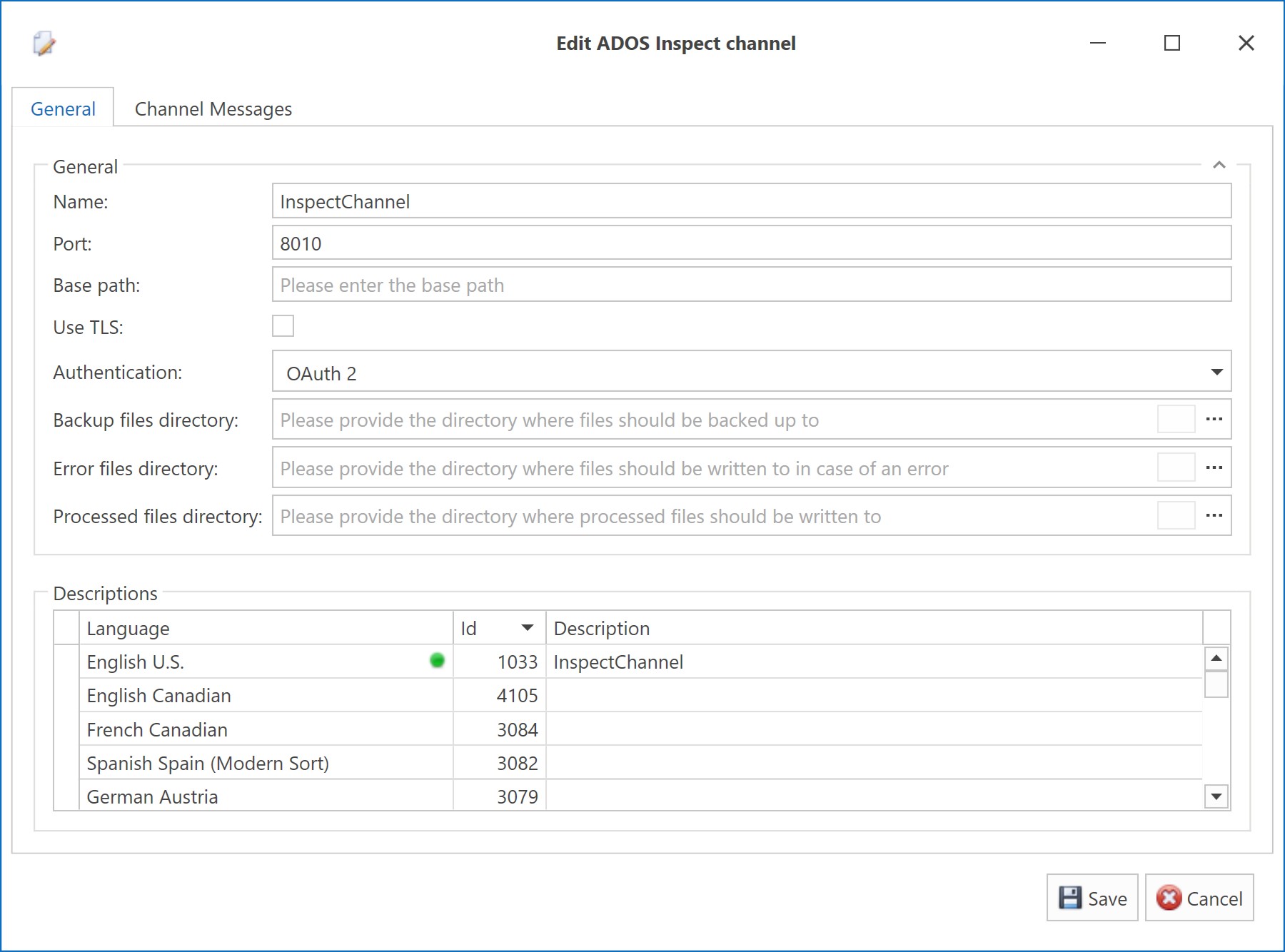
Task: Select the General tab
Action: [63, 108]
